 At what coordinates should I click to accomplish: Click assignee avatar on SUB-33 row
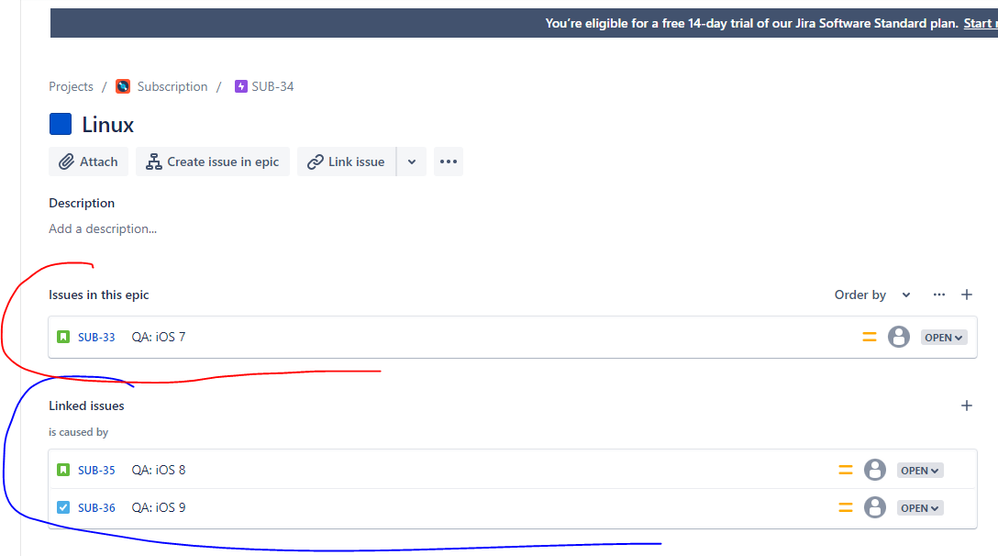coord(899,337)
